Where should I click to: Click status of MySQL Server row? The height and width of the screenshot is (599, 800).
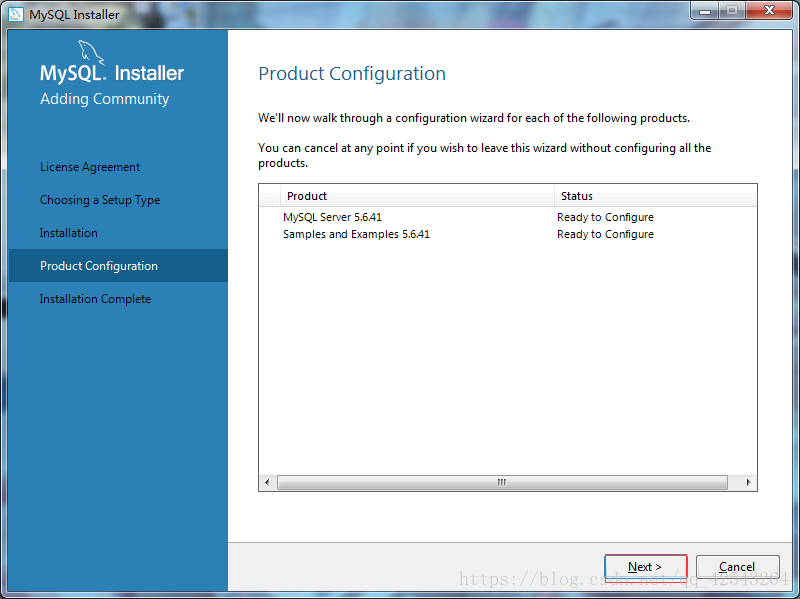tap(605, 217)
